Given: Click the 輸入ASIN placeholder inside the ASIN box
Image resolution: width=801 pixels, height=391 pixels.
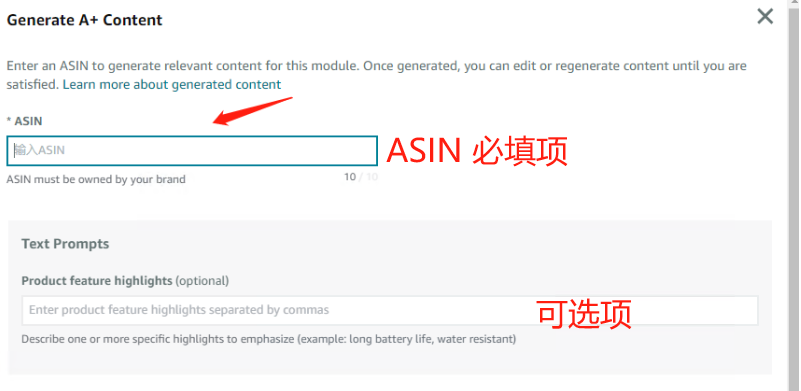Looking at the screenshot, I should click(x=40, y=150).
